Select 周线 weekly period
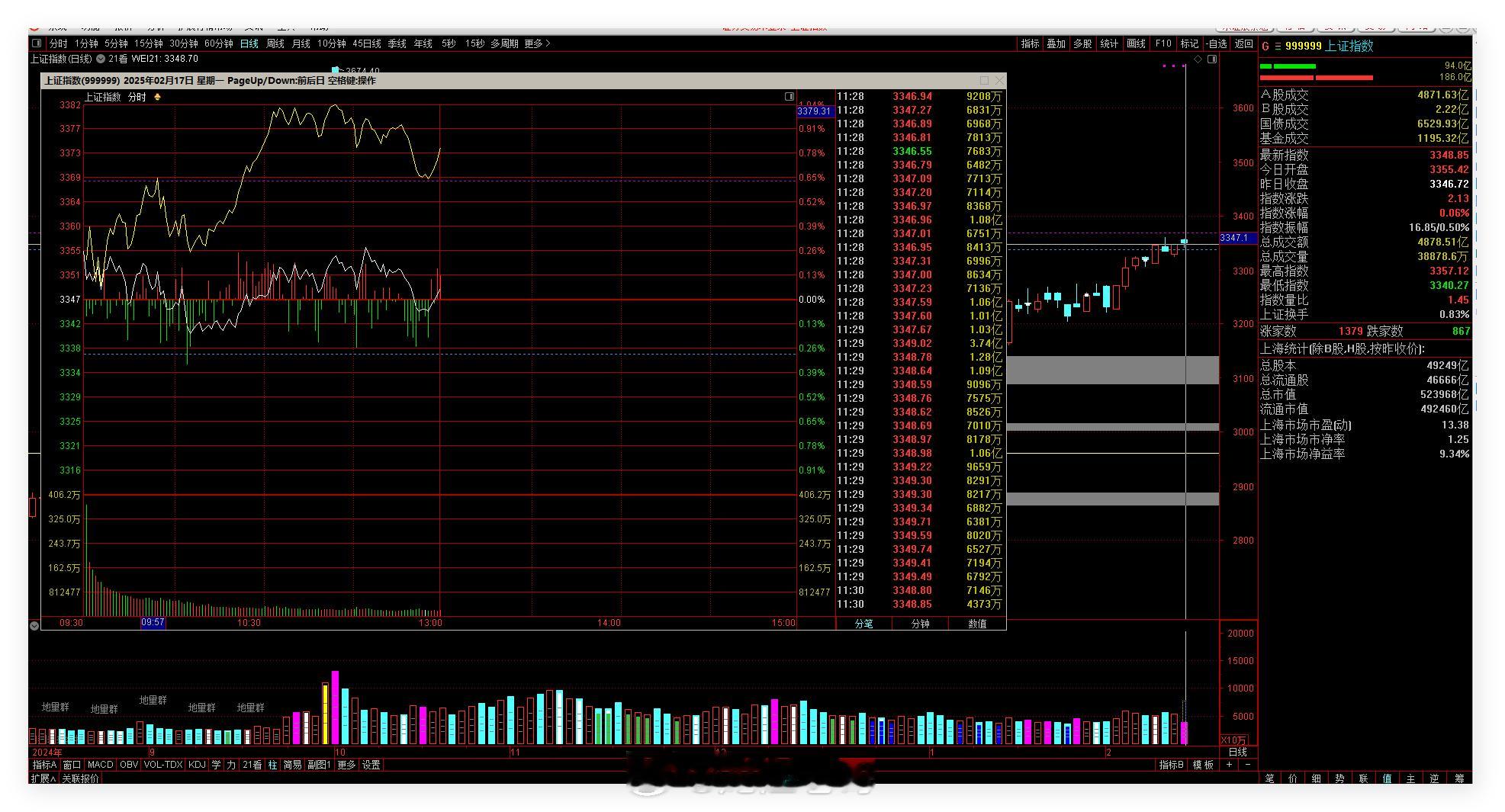The width and height of the screenshot is (1505, 812). click(x=275, y=43)
